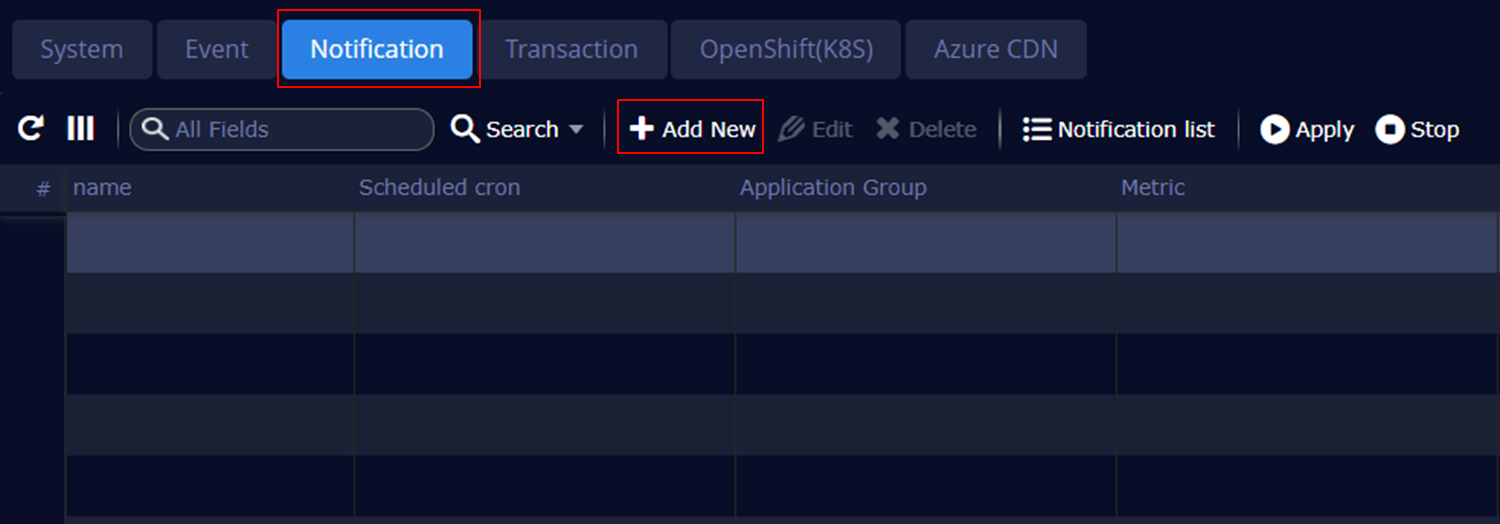Sort by Scheduled cron column header
Screen dimensions: 1500x524
(439, 188)
